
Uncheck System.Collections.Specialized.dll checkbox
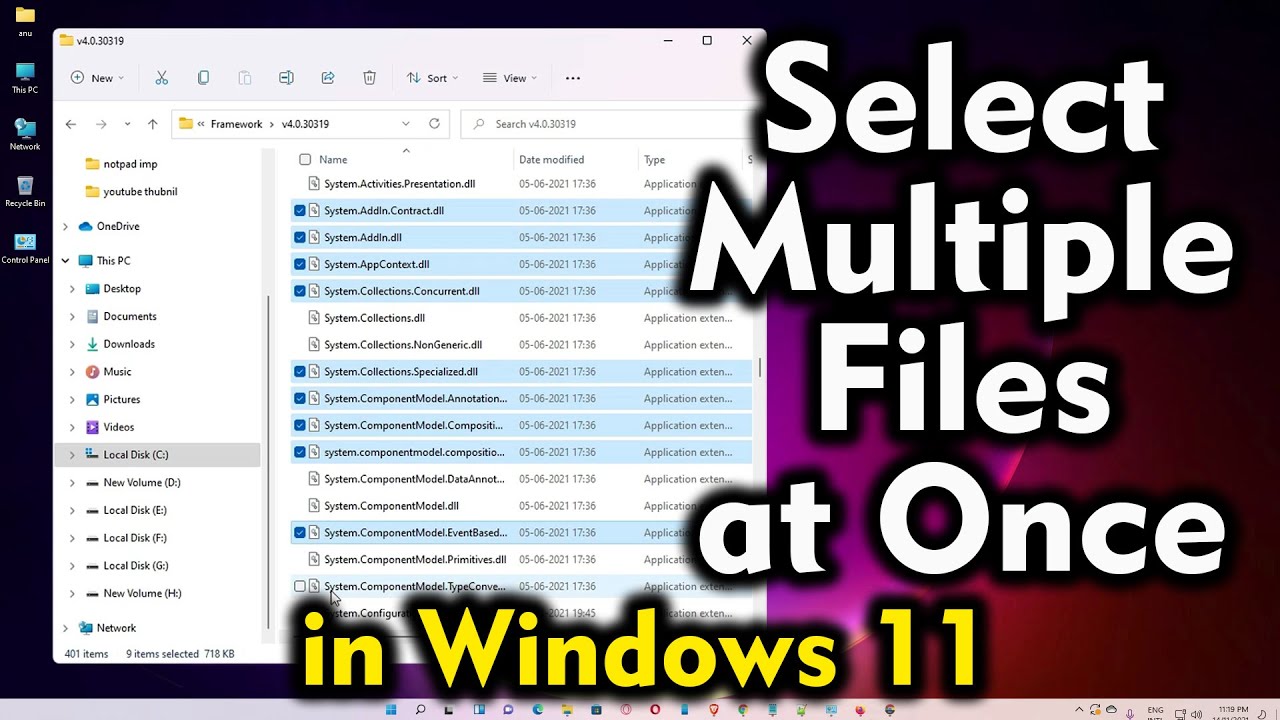pyautogui.click(x=300, y=372)
